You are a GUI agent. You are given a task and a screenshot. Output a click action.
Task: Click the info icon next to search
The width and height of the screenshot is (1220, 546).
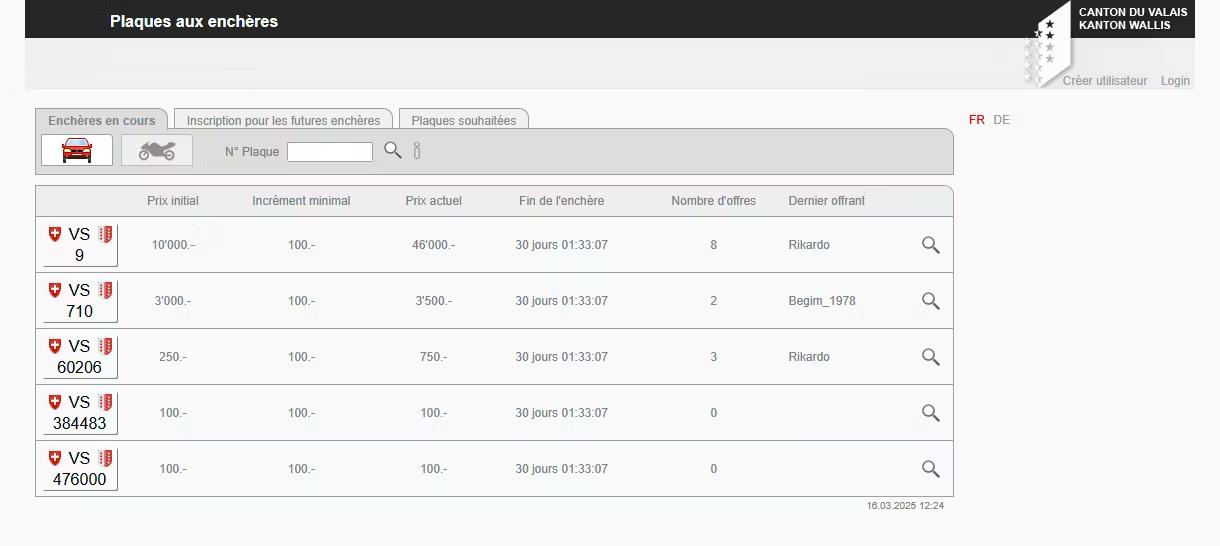click(417, 151)
